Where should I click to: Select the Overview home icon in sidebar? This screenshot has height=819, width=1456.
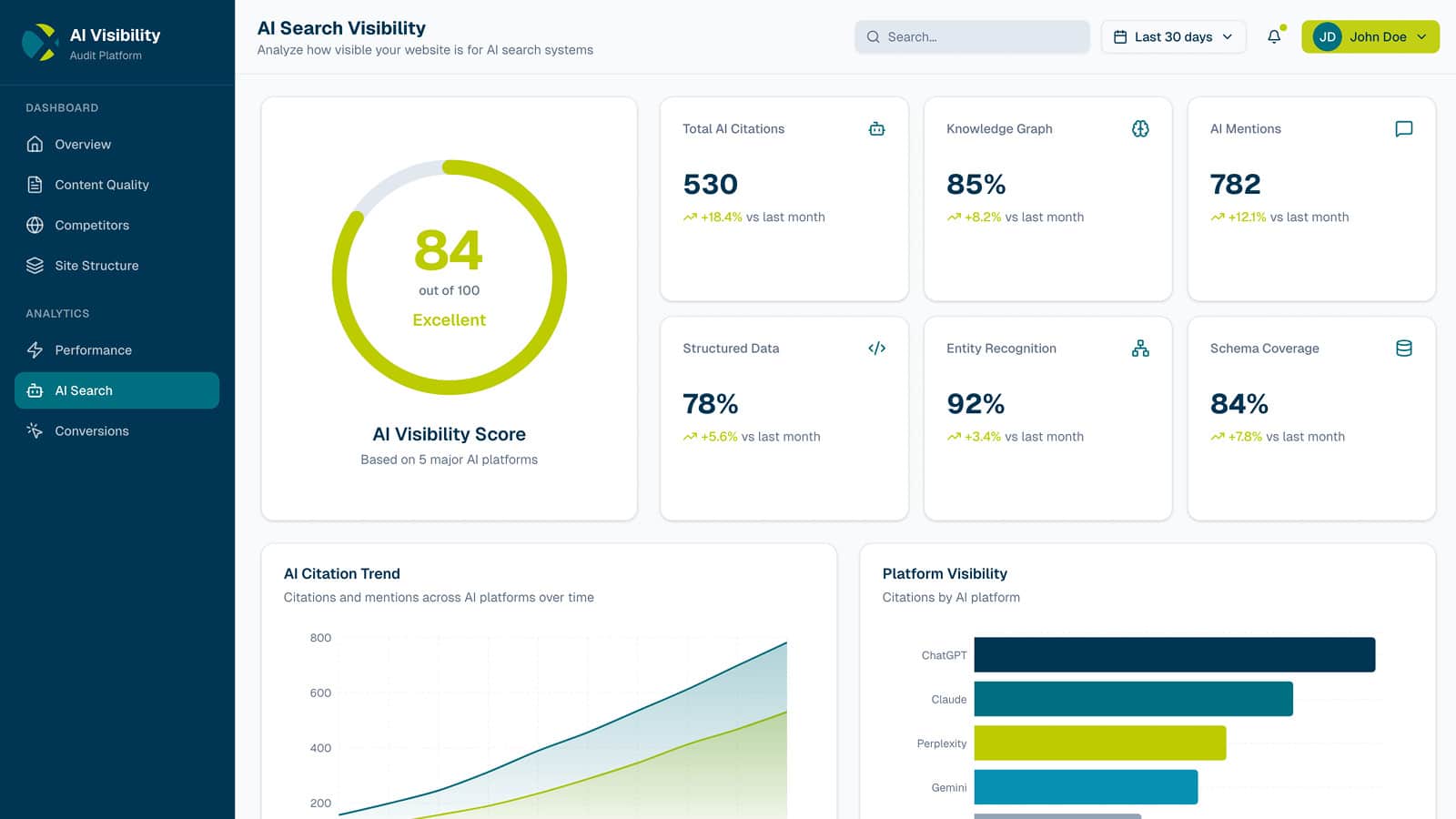coord(34,144)
